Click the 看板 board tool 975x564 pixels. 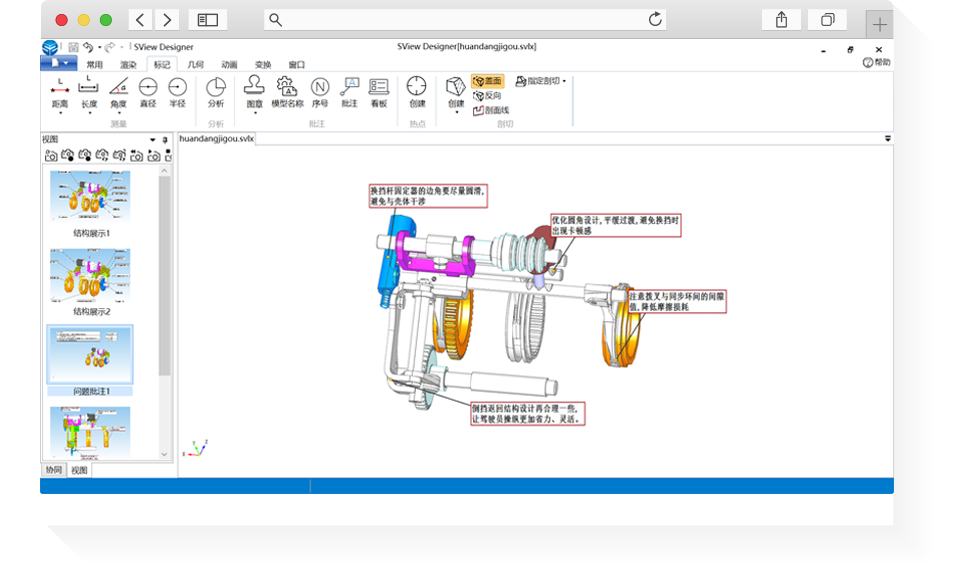379,92
